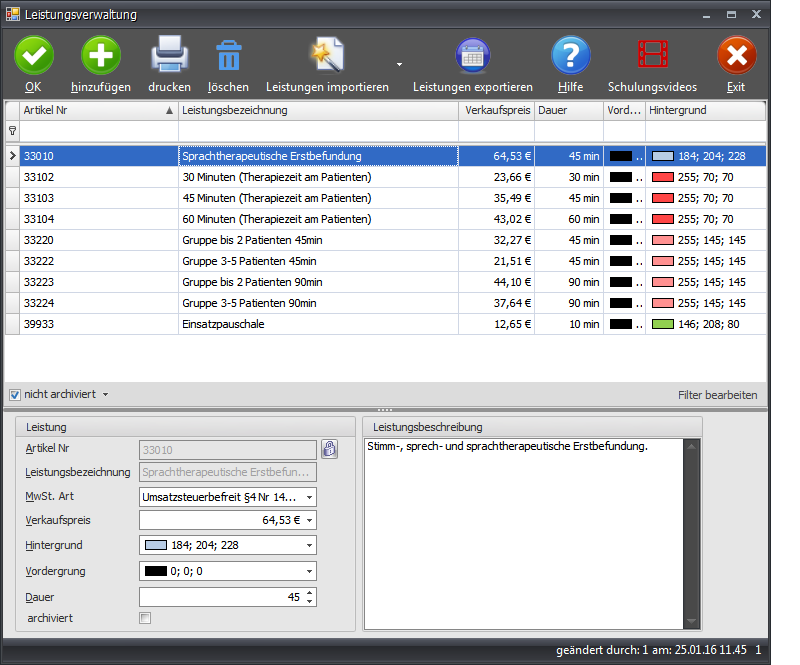The height and width of the screenshot is (665, 800).
Task: Click the filter row funnel icon
Action: (x=13, y=131)
